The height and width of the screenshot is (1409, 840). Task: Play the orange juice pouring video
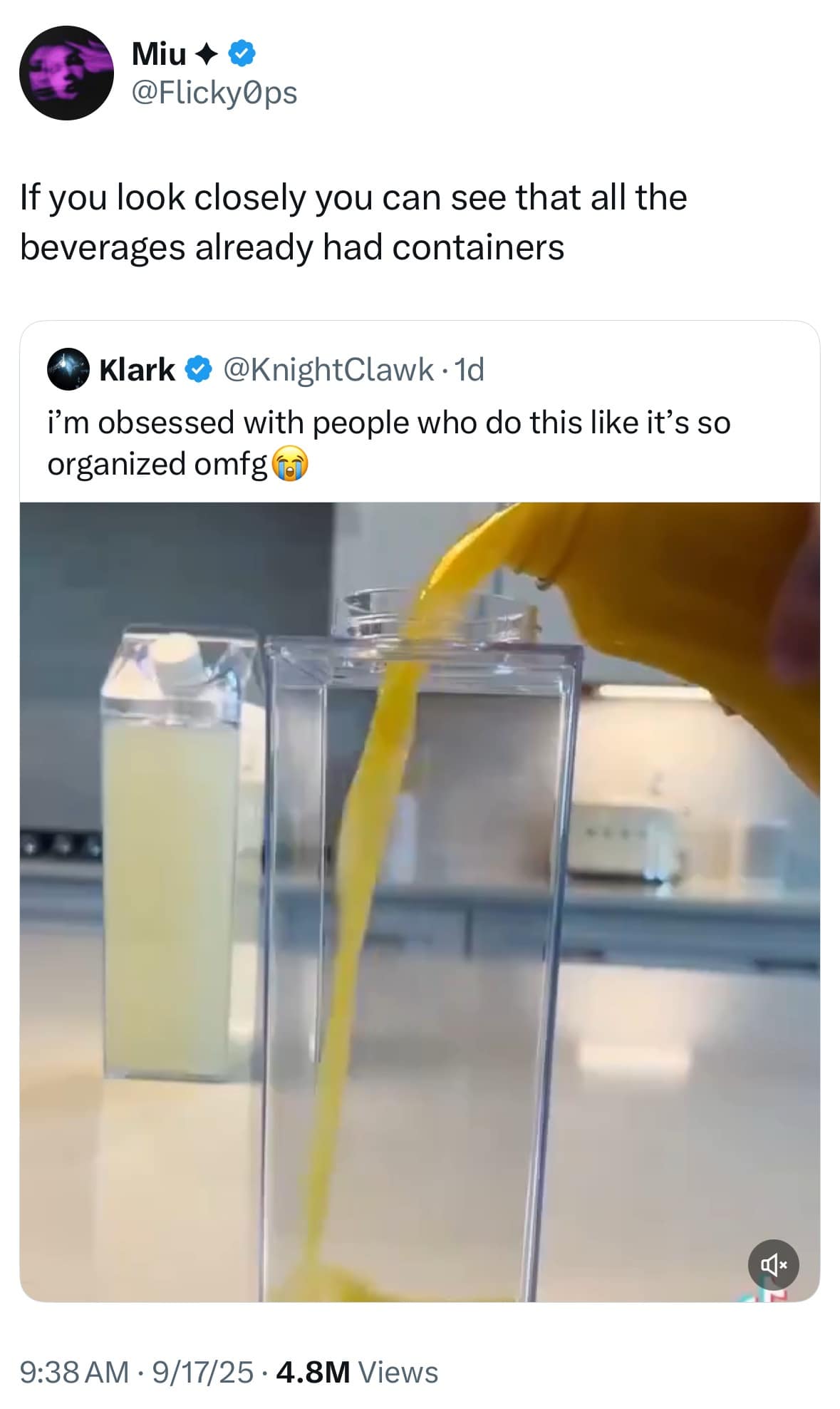pos(420,902)
